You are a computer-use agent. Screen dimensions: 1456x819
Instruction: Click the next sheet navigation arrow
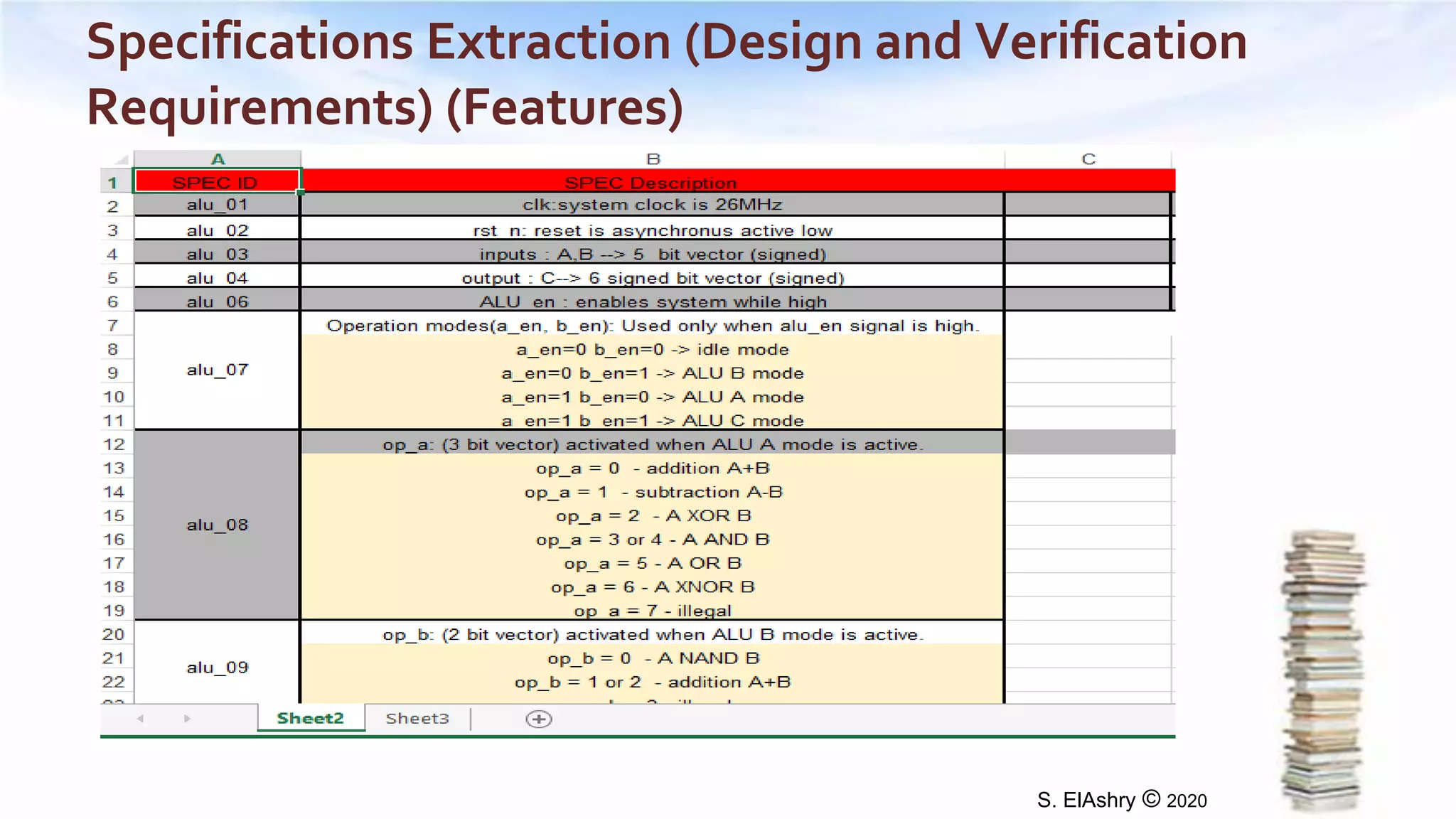[187, 719]
